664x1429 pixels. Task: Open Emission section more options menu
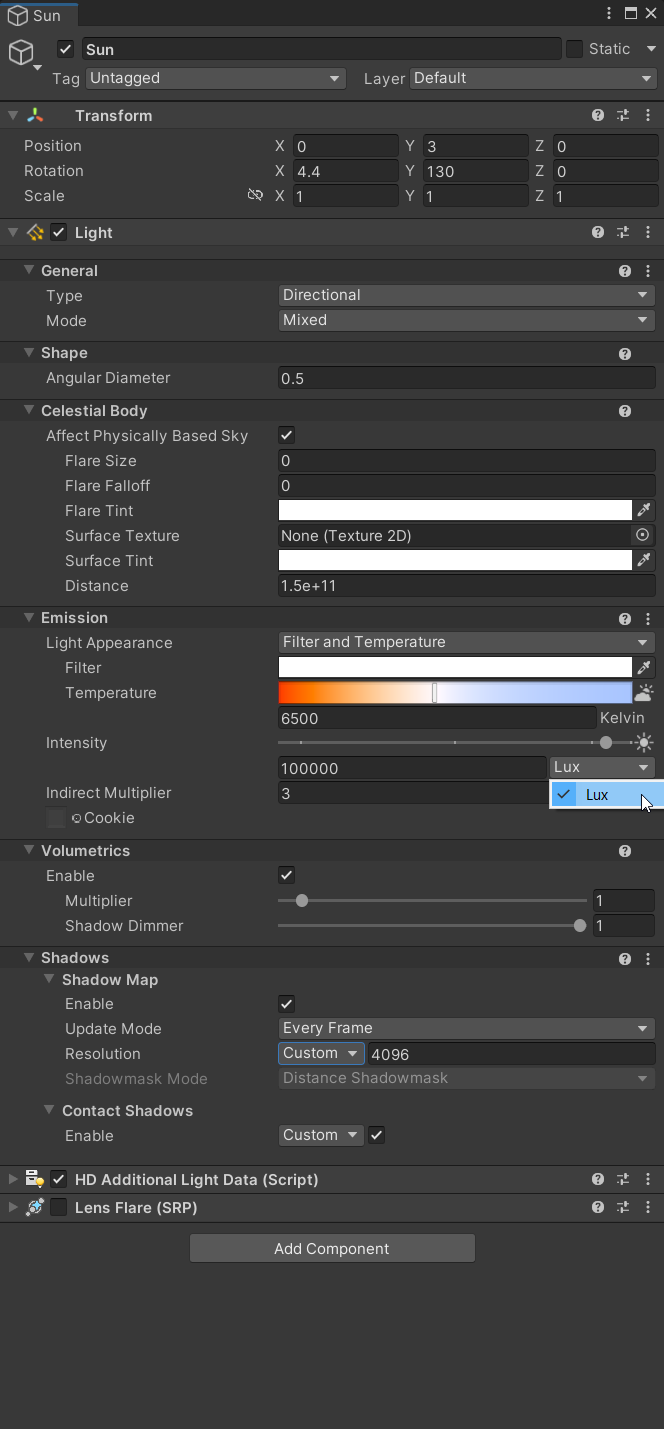coord(648,618)
